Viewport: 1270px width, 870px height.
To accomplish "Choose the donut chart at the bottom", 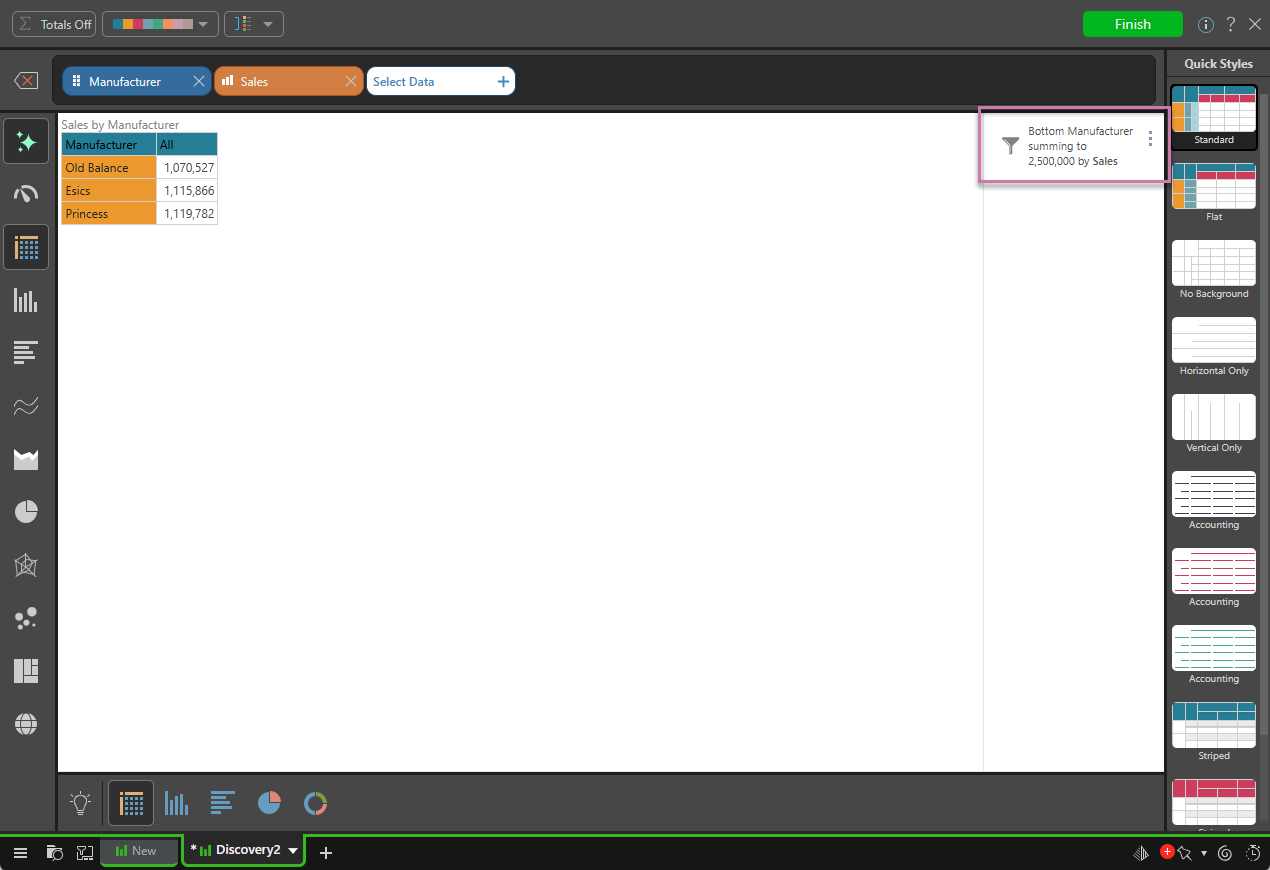I will [x=316, y=803].
